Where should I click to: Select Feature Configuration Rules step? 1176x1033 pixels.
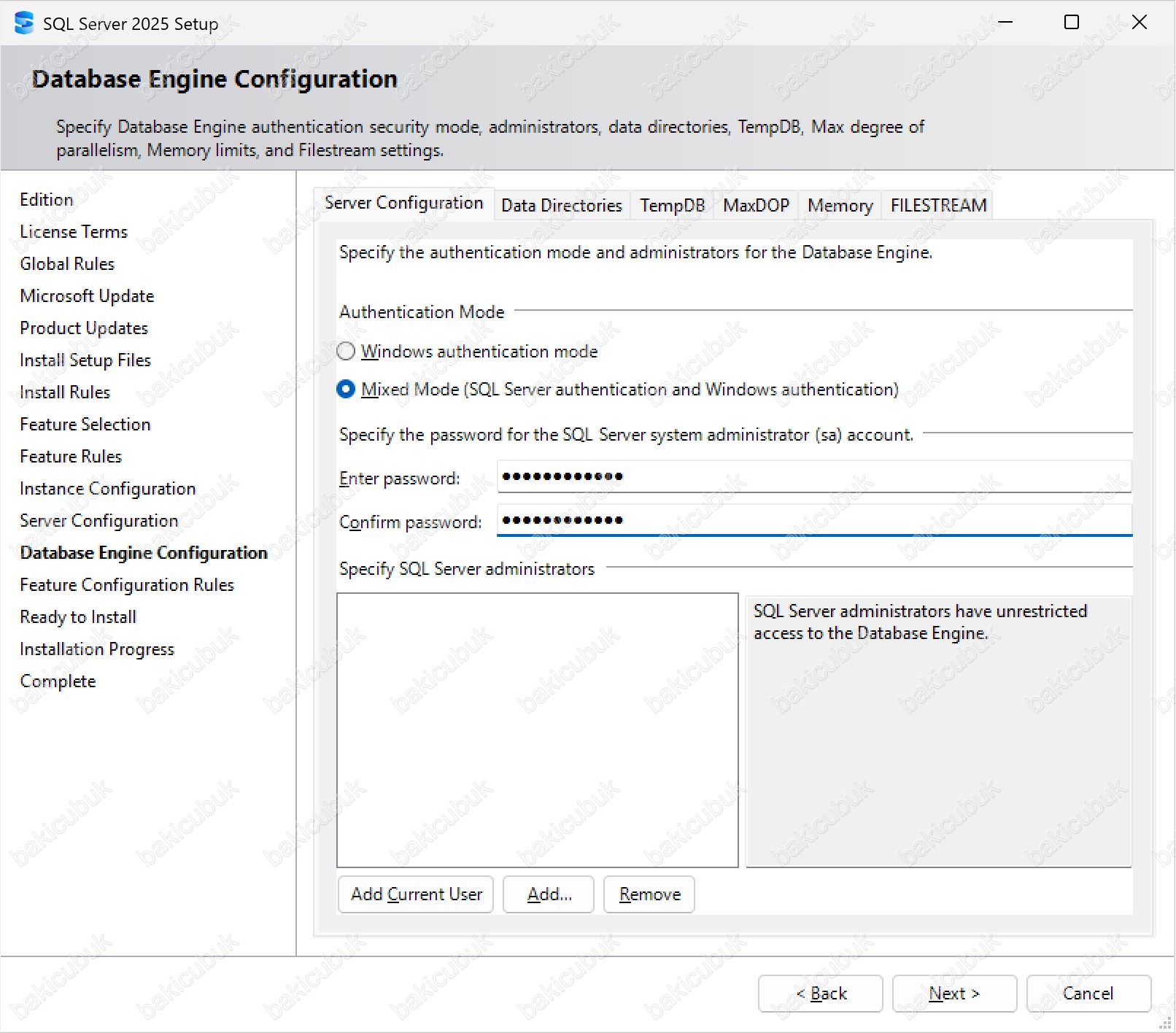coord(127,585)
